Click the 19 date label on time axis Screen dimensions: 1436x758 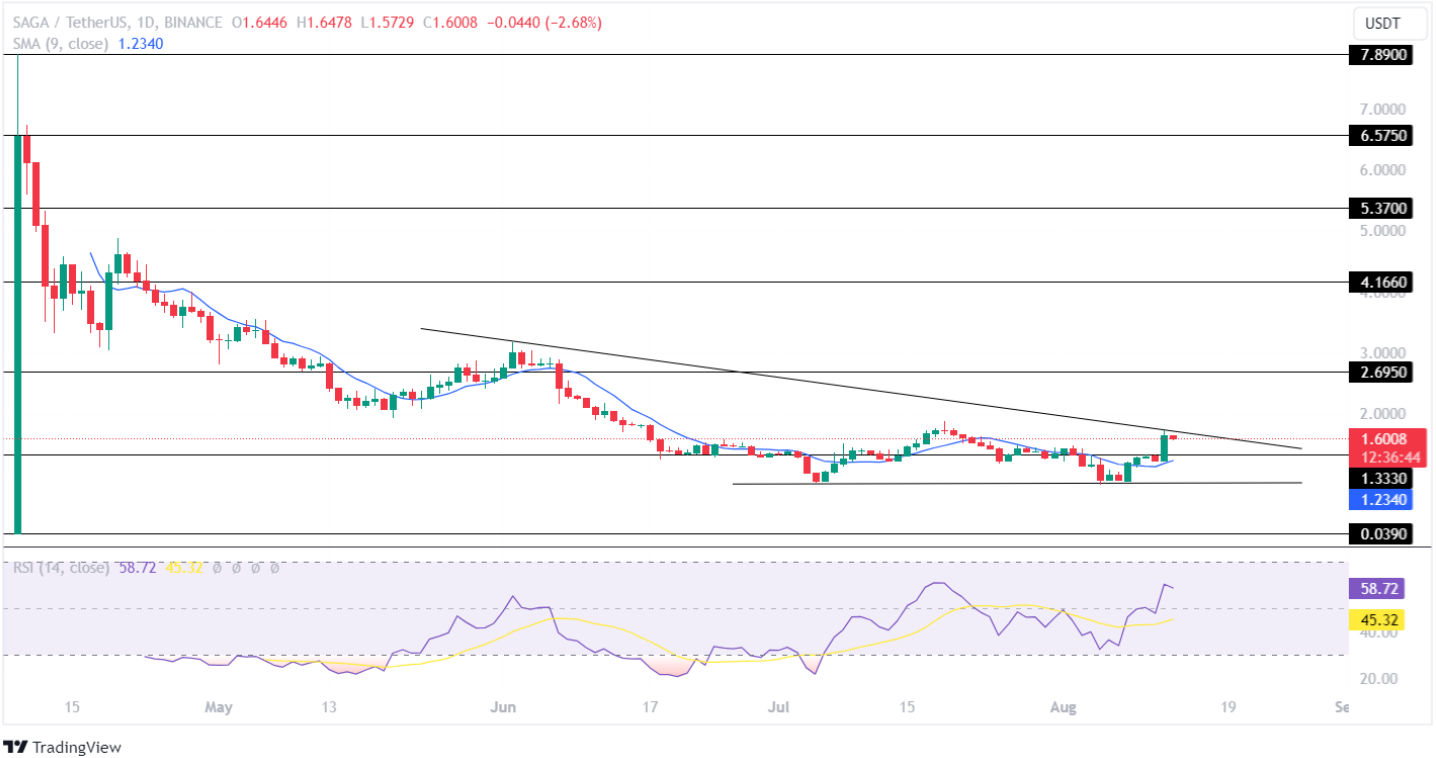(1227, 707)
